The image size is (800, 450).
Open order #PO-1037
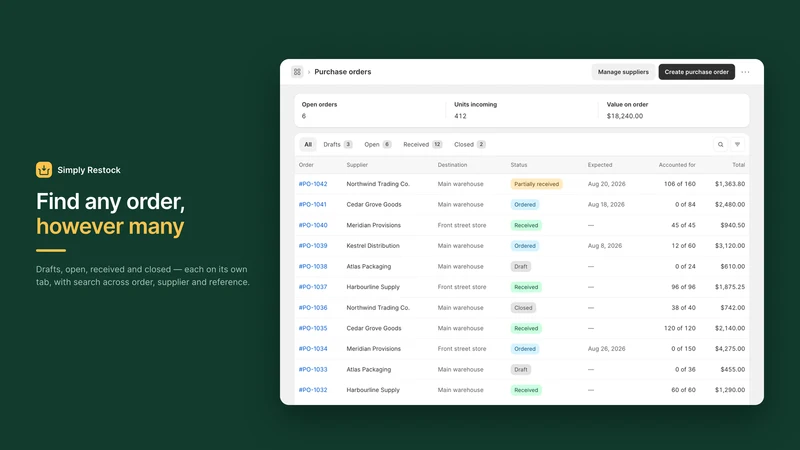tap(313, 287)
